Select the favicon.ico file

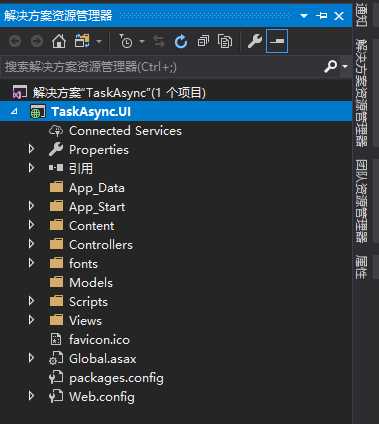coord(99,340)
